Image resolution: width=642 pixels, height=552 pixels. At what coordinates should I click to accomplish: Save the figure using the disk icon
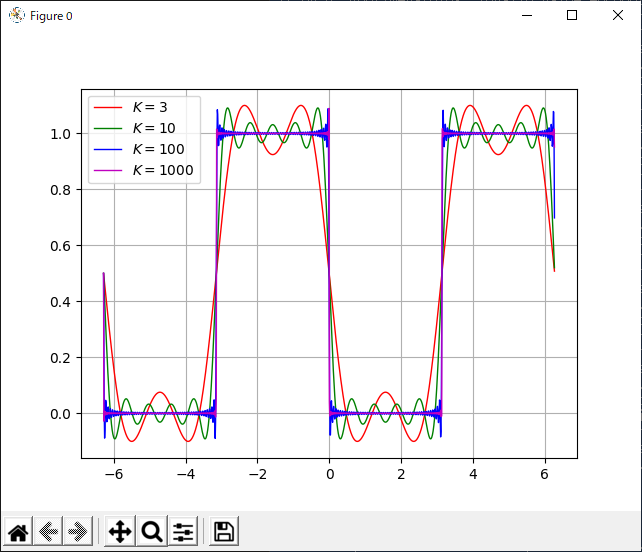pyautogui.click(x=224, y=531)
